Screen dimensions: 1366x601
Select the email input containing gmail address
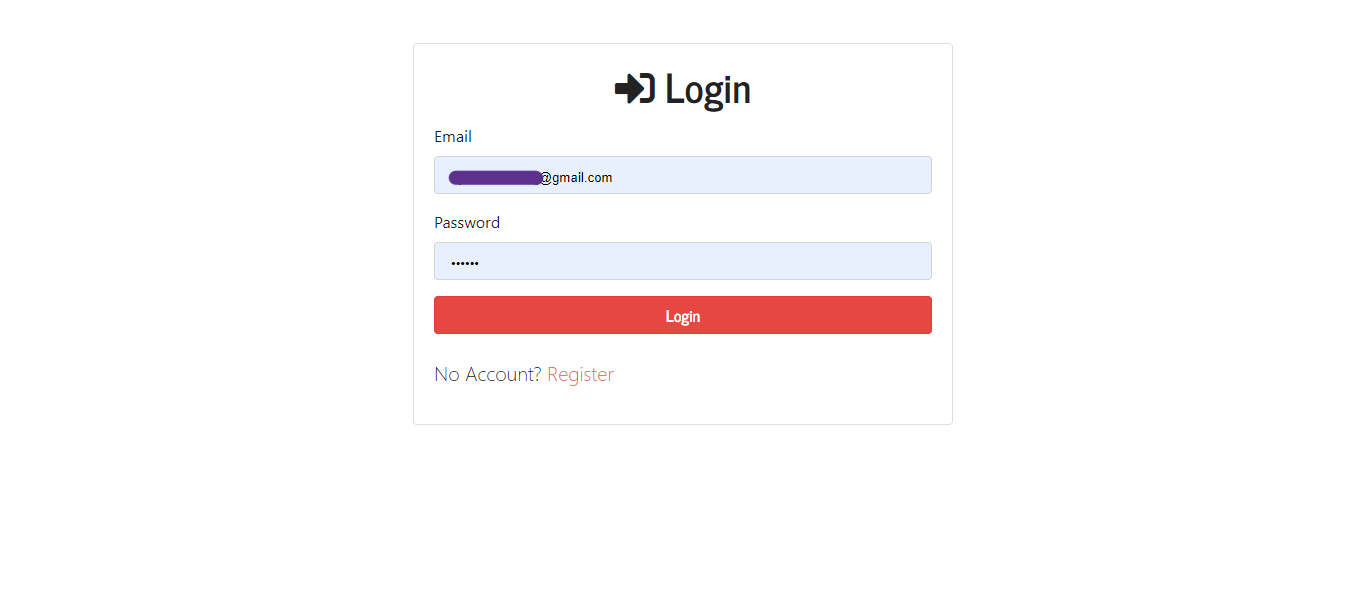(683, 175)
